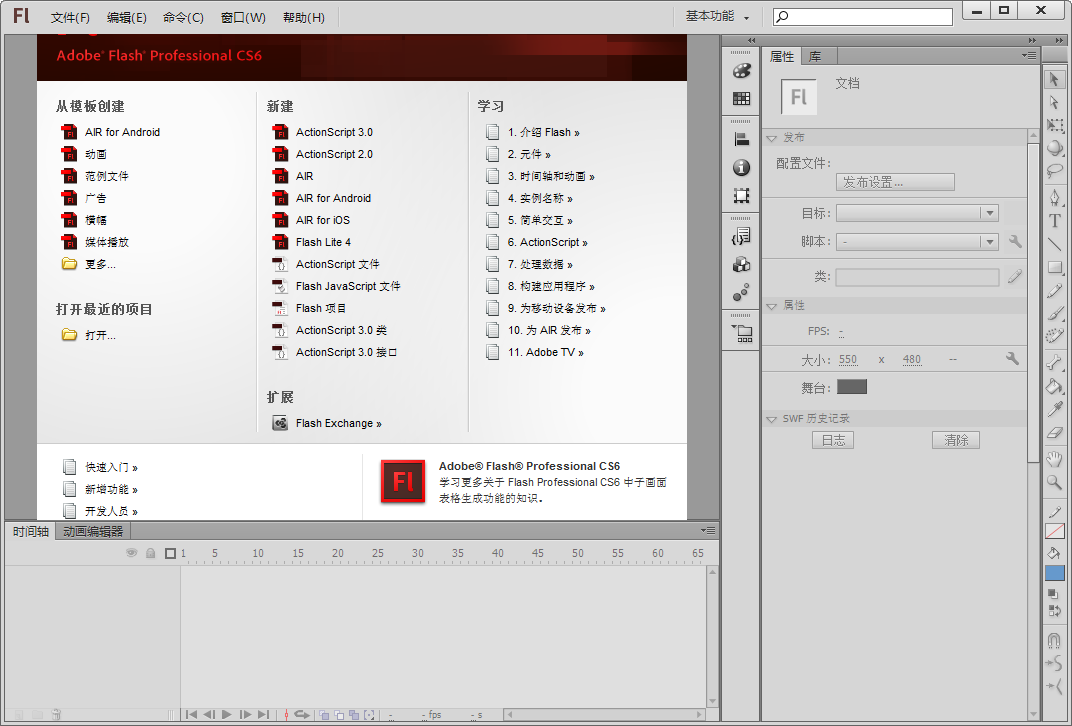1072x726 pixels.
Task: Select the Rectangle tool
Action: [x=1054, y=267]
